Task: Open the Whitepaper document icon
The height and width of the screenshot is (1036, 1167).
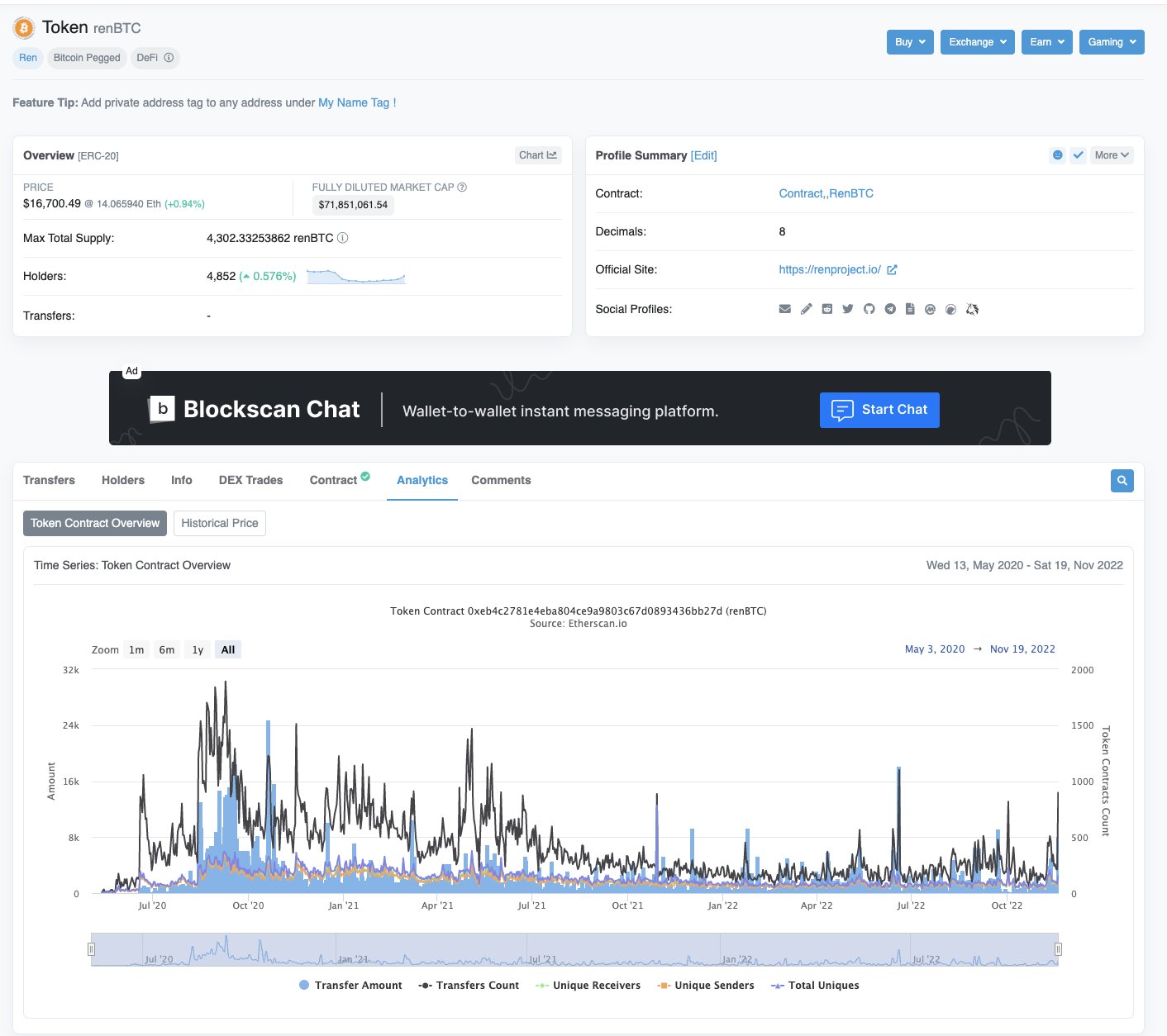Action: (x=910, y=309)
